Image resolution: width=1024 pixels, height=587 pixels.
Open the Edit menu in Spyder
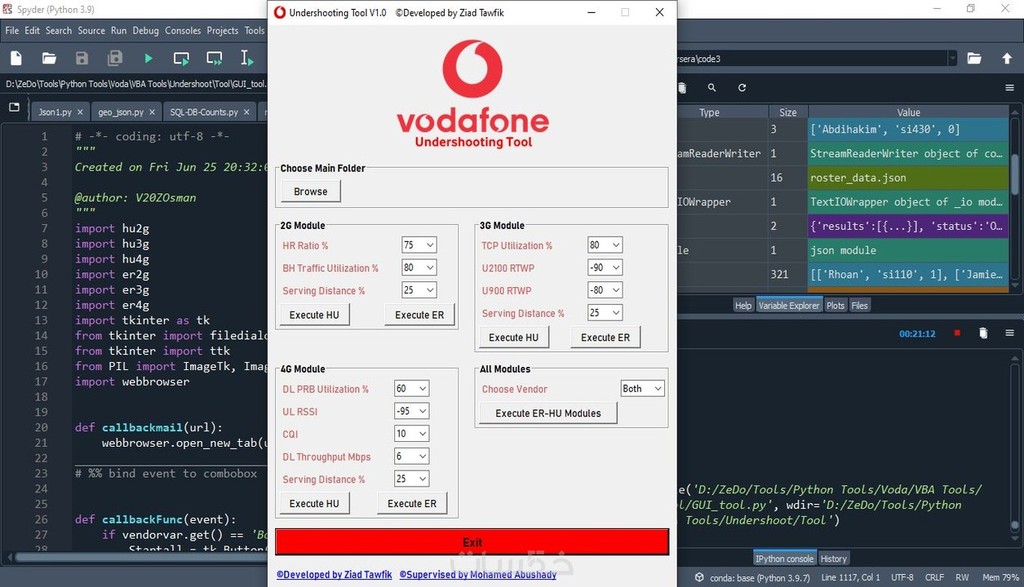32,31
